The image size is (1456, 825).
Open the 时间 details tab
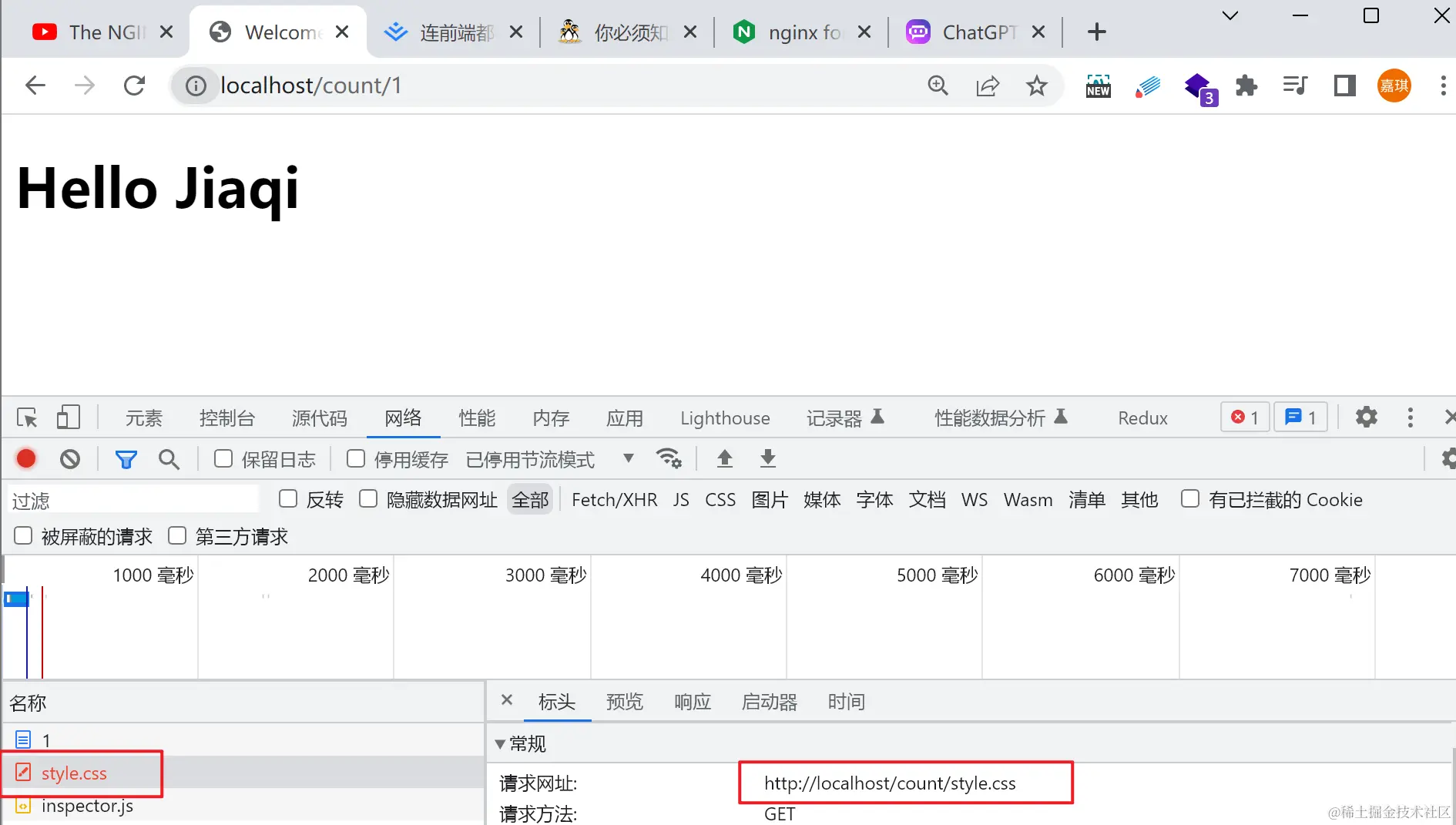(x=847, y=702)
